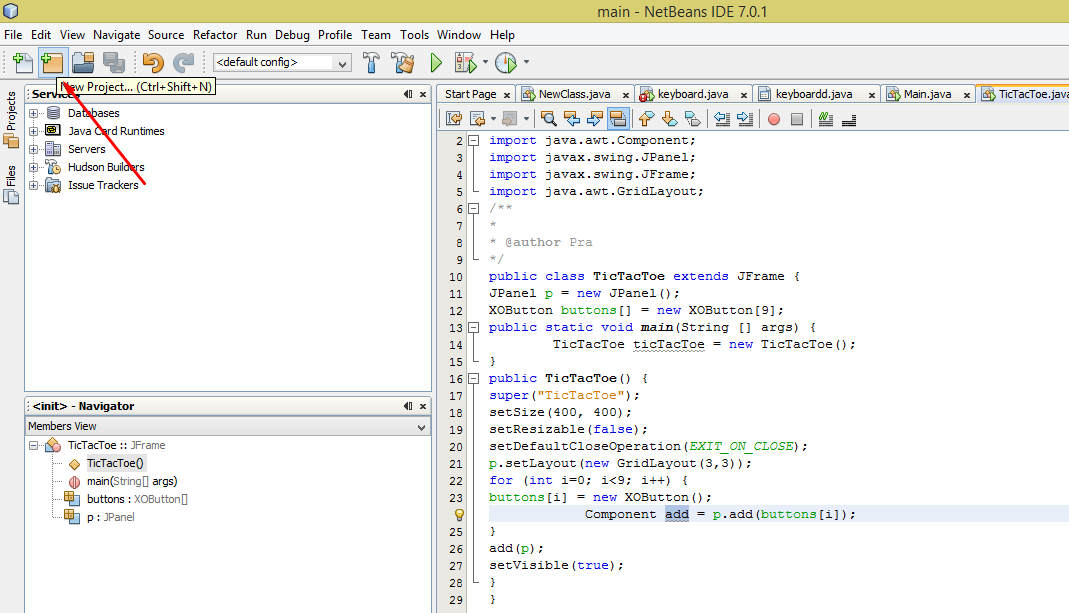Open the Refactor menu
This screenshot has width=1069, height=613.
pos(215,34)
